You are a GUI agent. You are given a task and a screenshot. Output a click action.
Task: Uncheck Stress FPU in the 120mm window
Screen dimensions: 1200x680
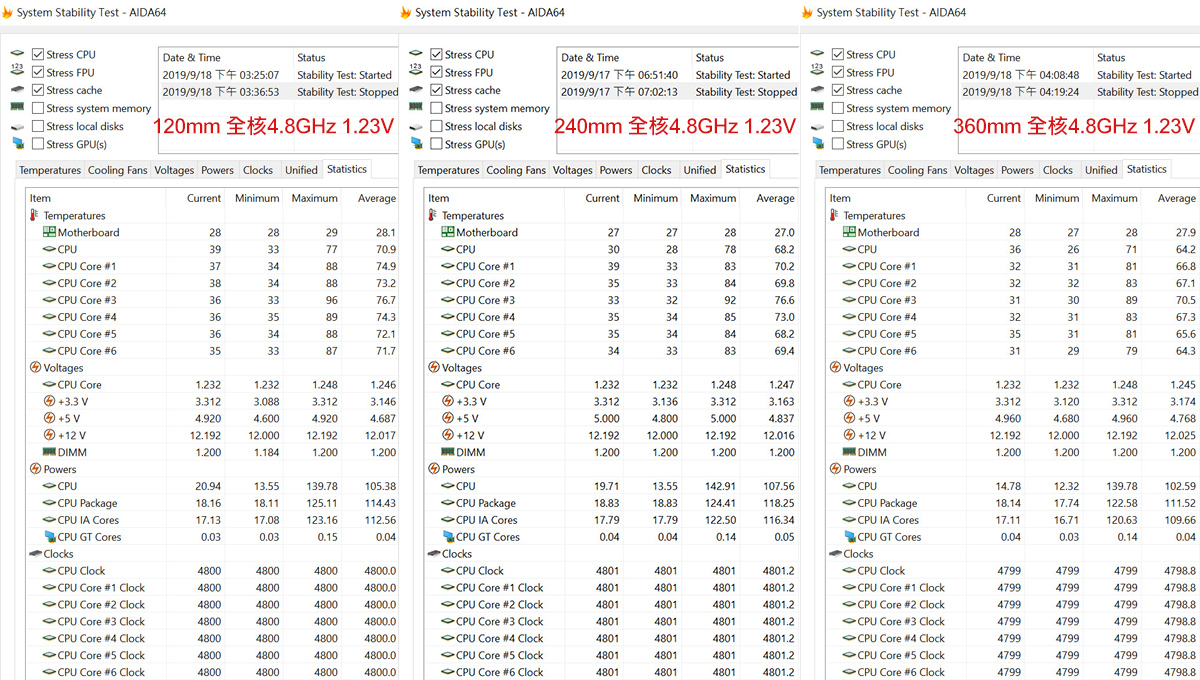38,72
